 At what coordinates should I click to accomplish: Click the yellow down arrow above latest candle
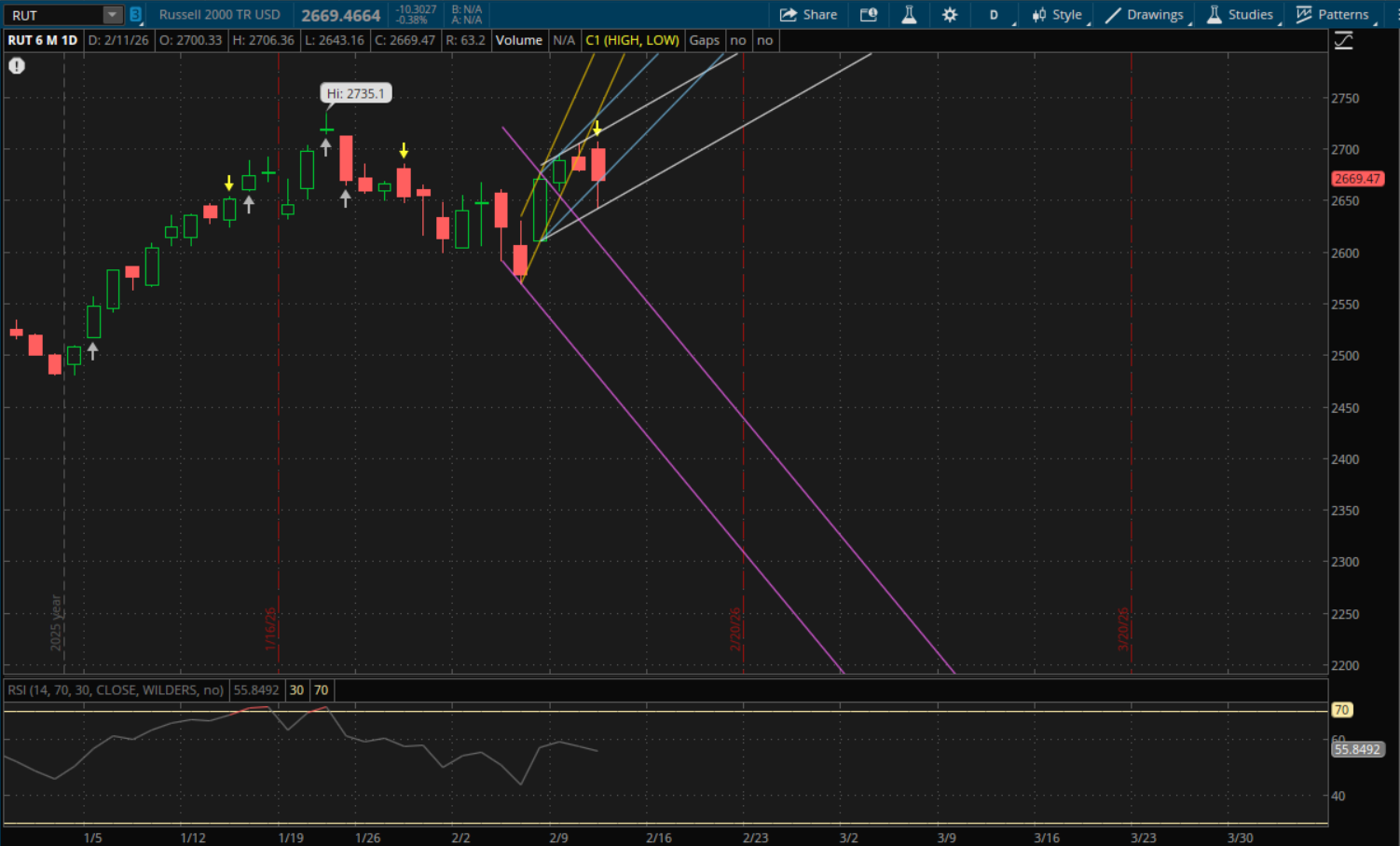[x=597, y=129]
